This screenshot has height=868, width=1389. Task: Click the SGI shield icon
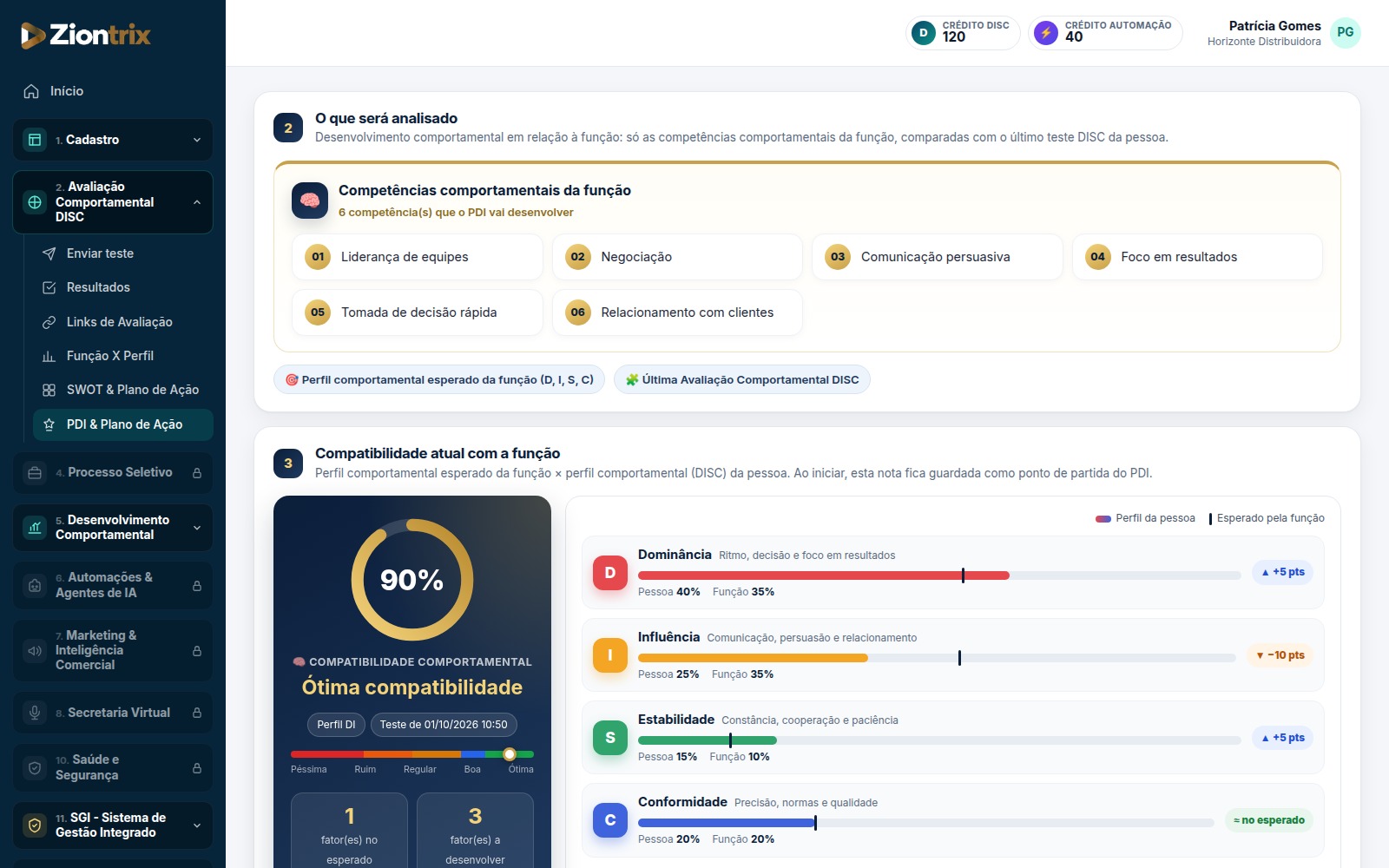point(35,825)
